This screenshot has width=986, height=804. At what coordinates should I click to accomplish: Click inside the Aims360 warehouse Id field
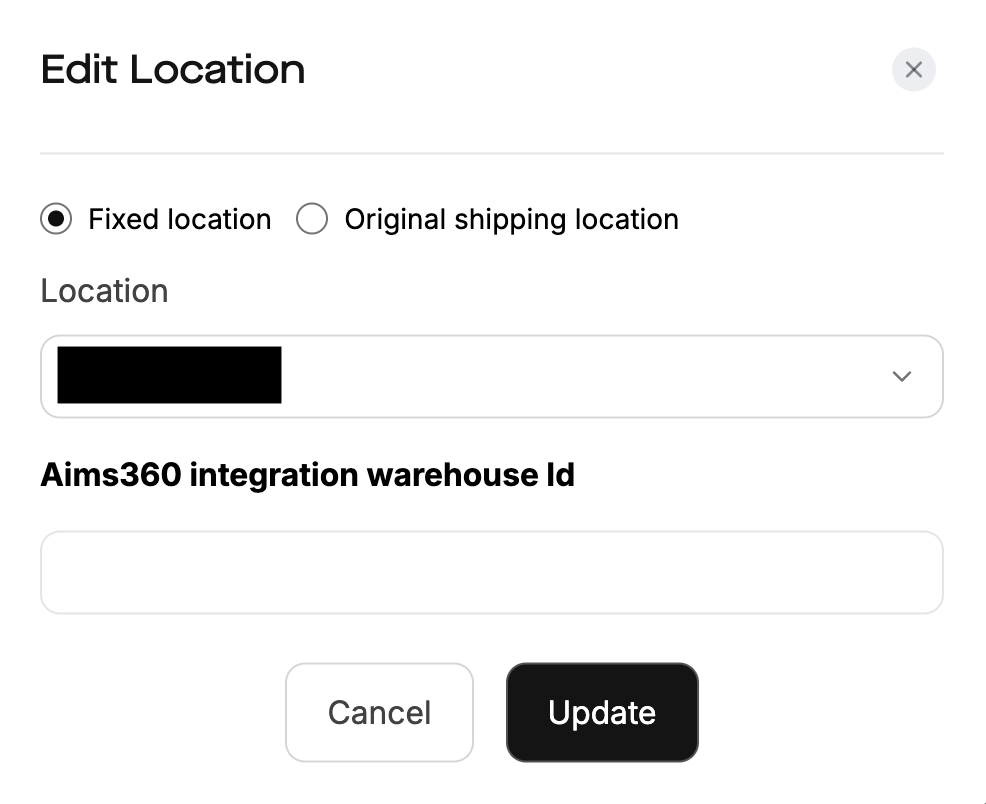491,572
